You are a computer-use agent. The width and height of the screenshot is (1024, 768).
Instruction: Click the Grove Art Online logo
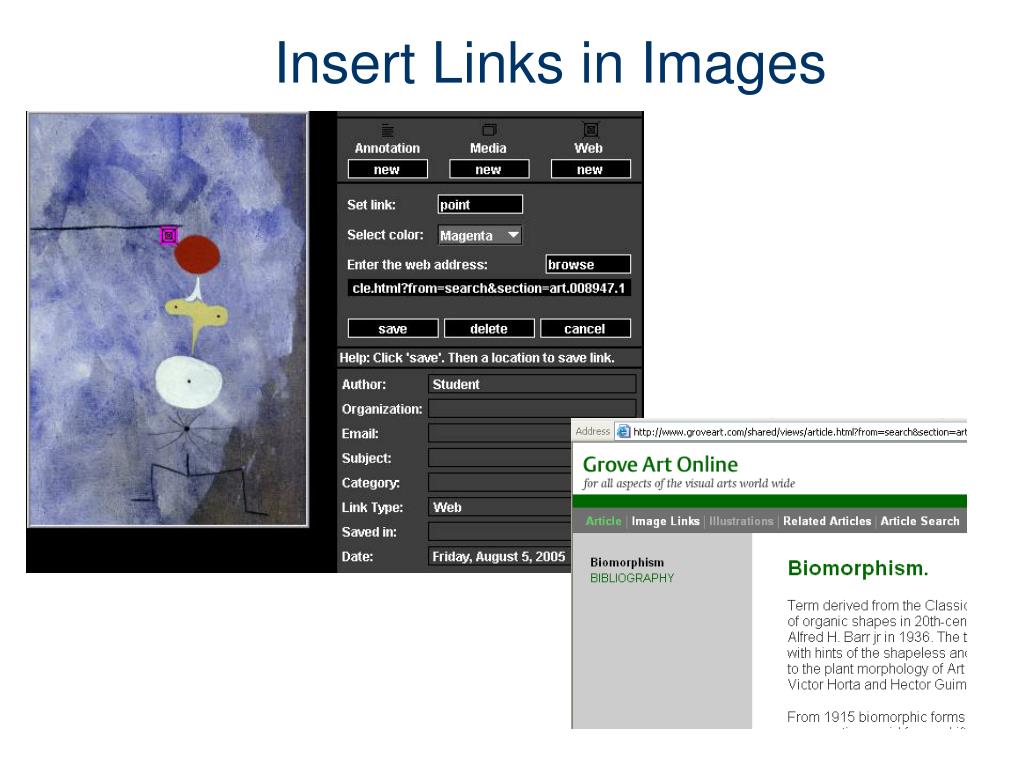[x=660, y=464]
